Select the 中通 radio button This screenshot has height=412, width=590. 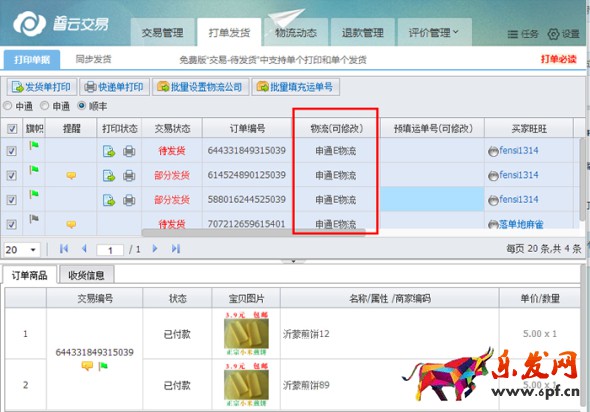pos(8,106)
